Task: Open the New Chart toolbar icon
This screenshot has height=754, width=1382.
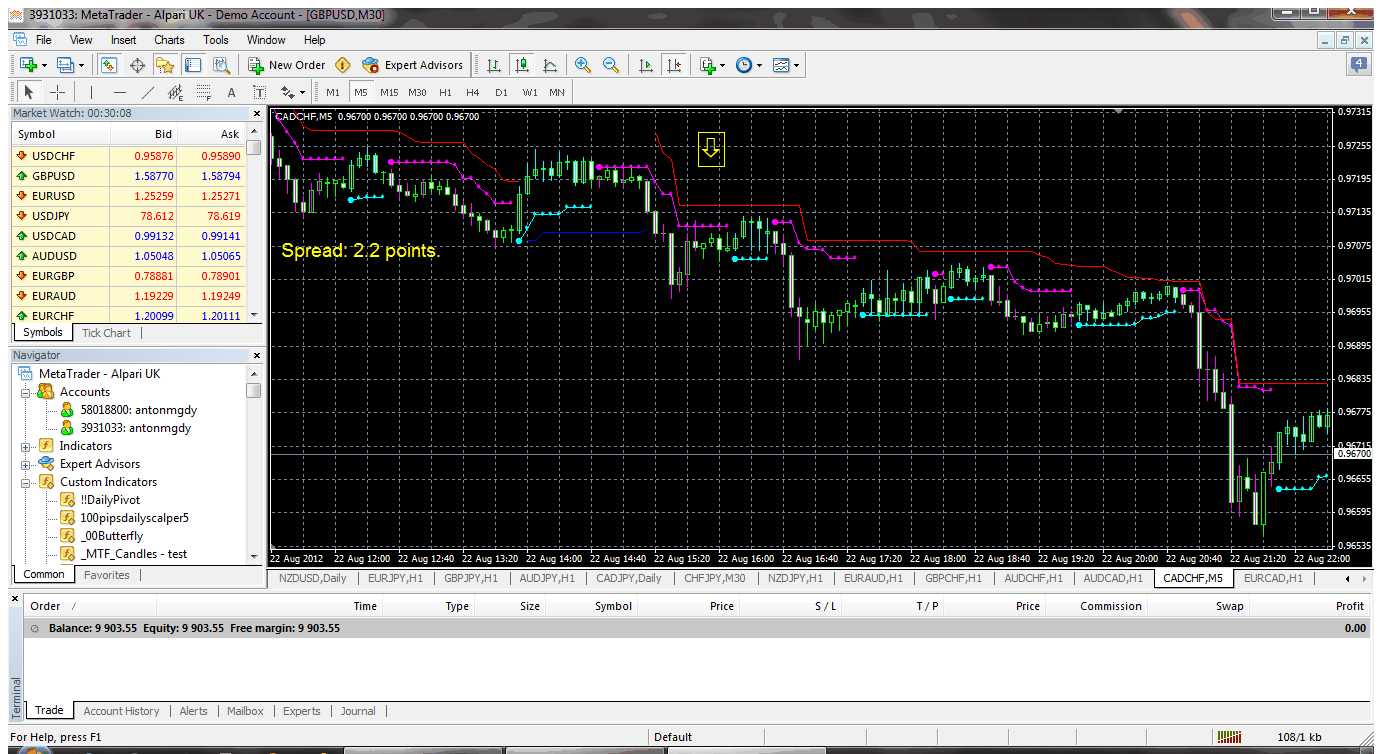Action: 28,65
